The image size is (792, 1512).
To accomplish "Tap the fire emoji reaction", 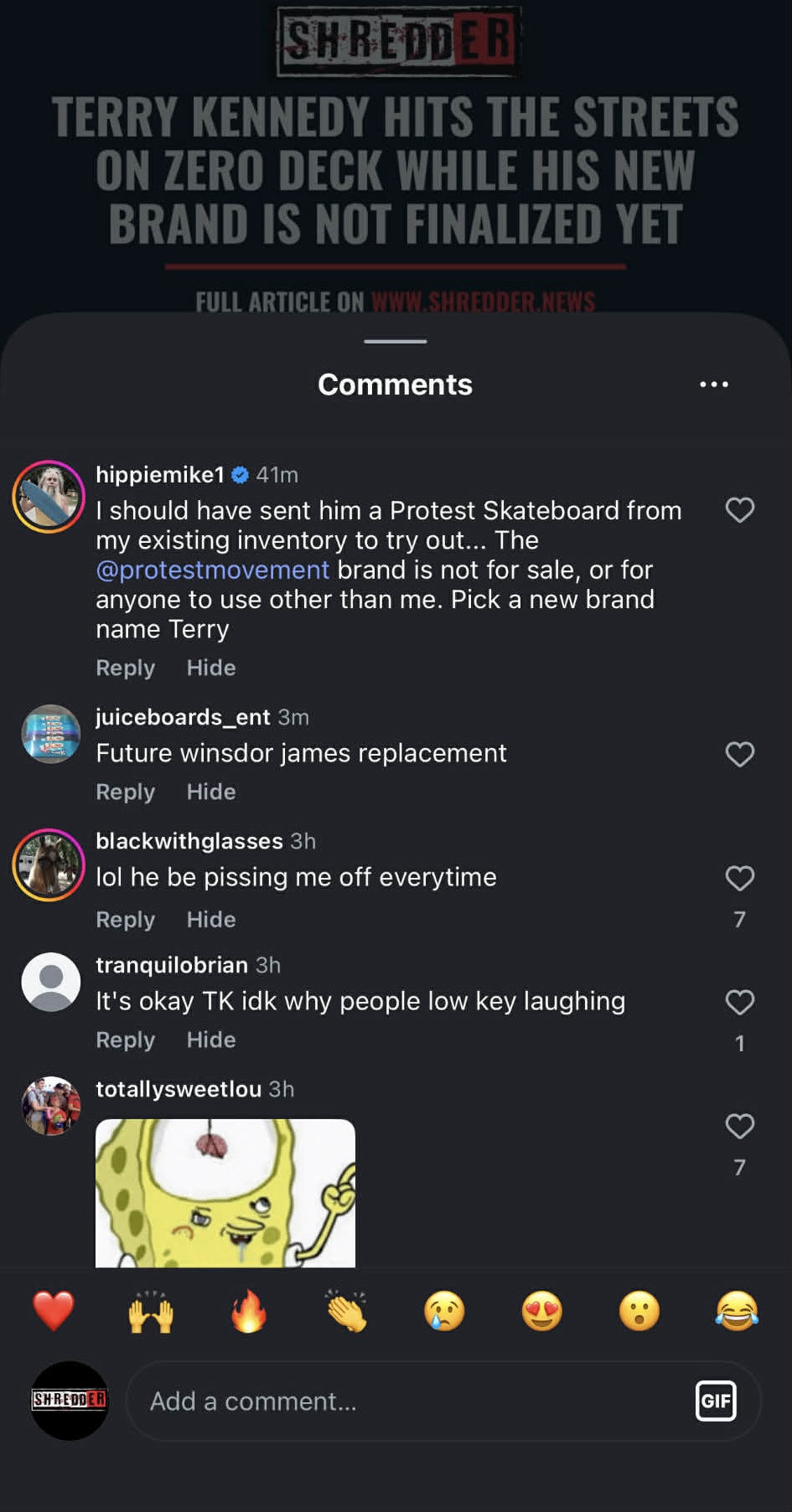I will (x=249, y=1311).
